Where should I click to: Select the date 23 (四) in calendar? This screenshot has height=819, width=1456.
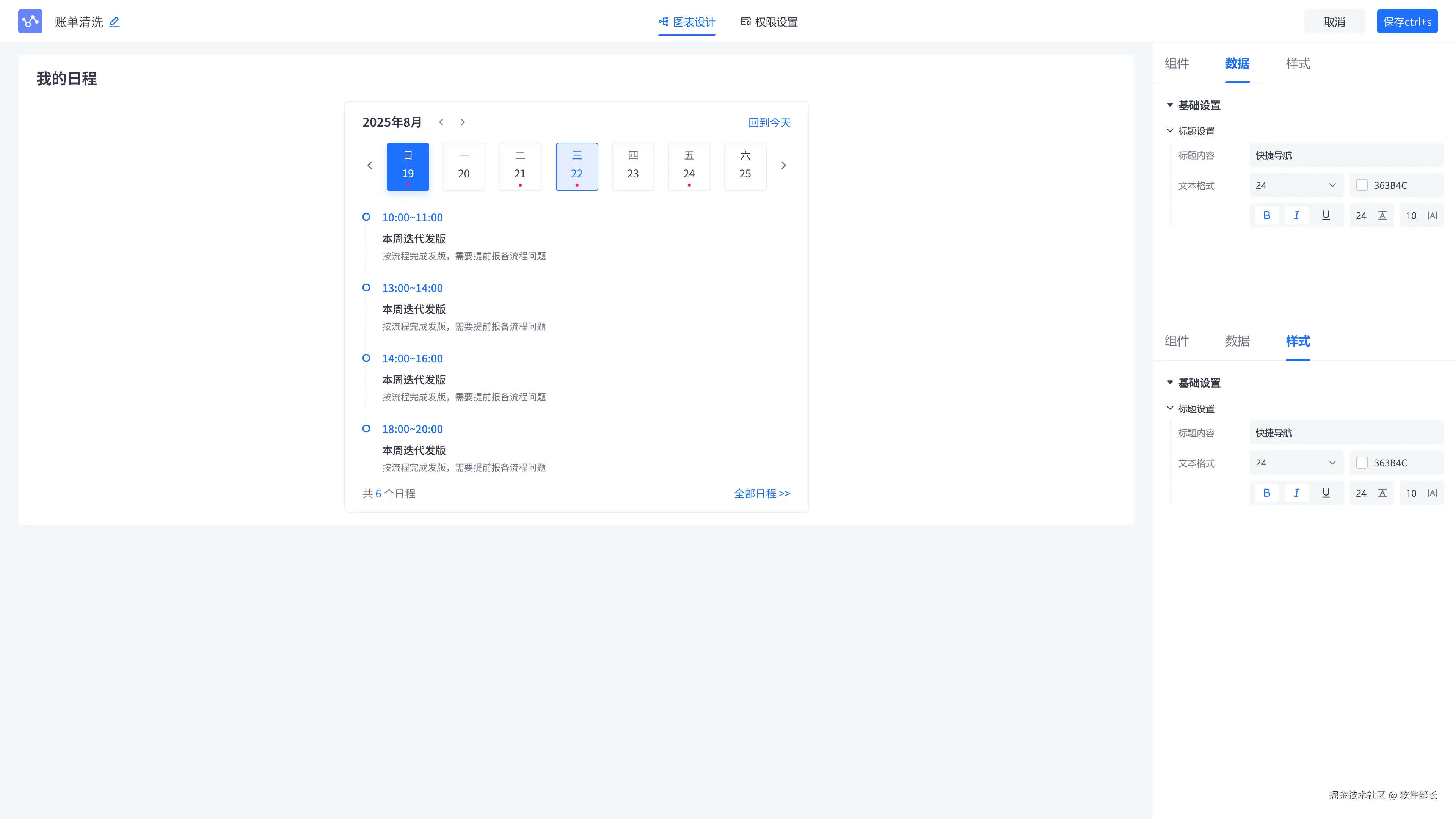point(632,167)
